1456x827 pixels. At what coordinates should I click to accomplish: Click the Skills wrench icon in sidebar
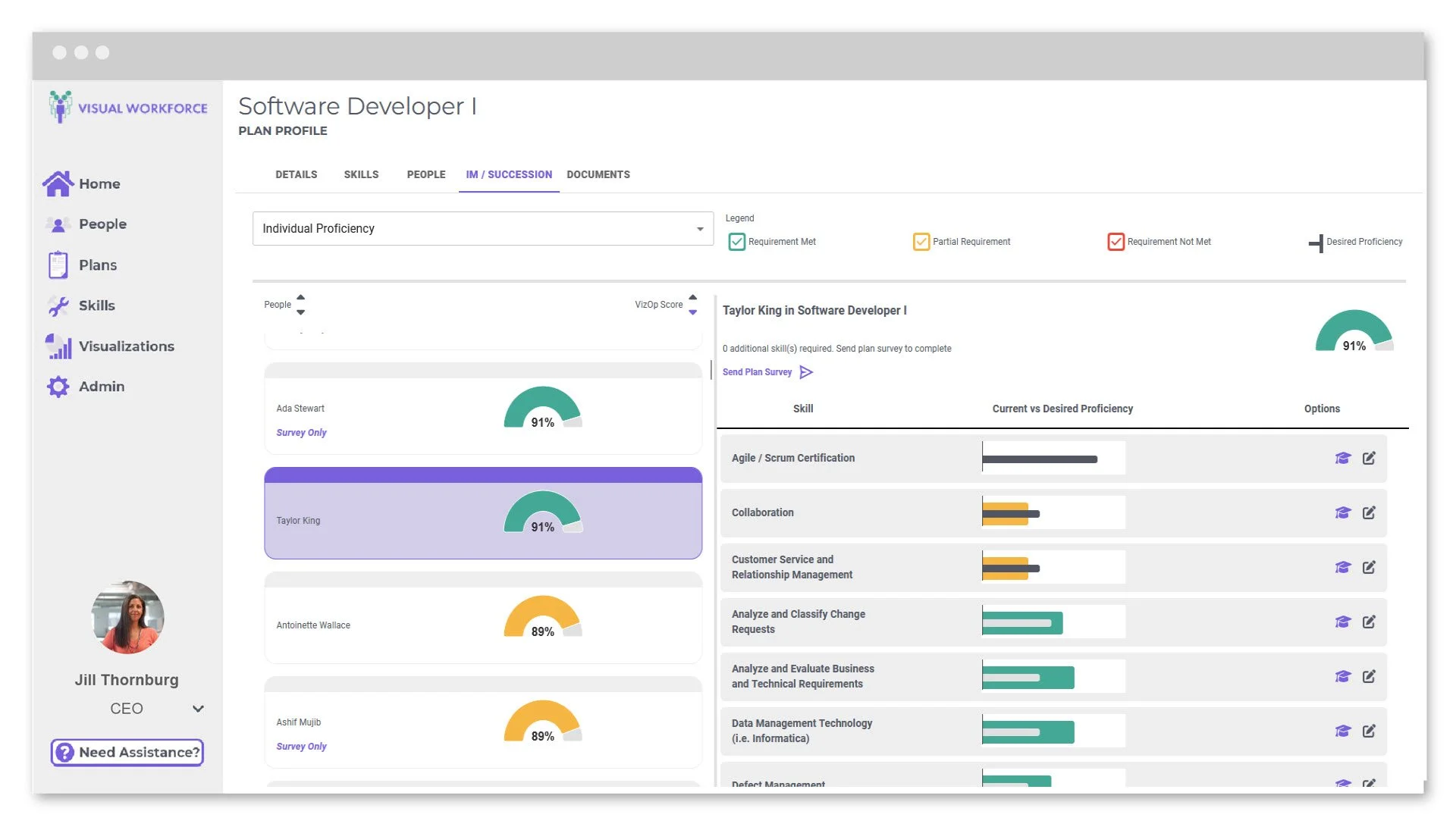click(x=58, y=305)
